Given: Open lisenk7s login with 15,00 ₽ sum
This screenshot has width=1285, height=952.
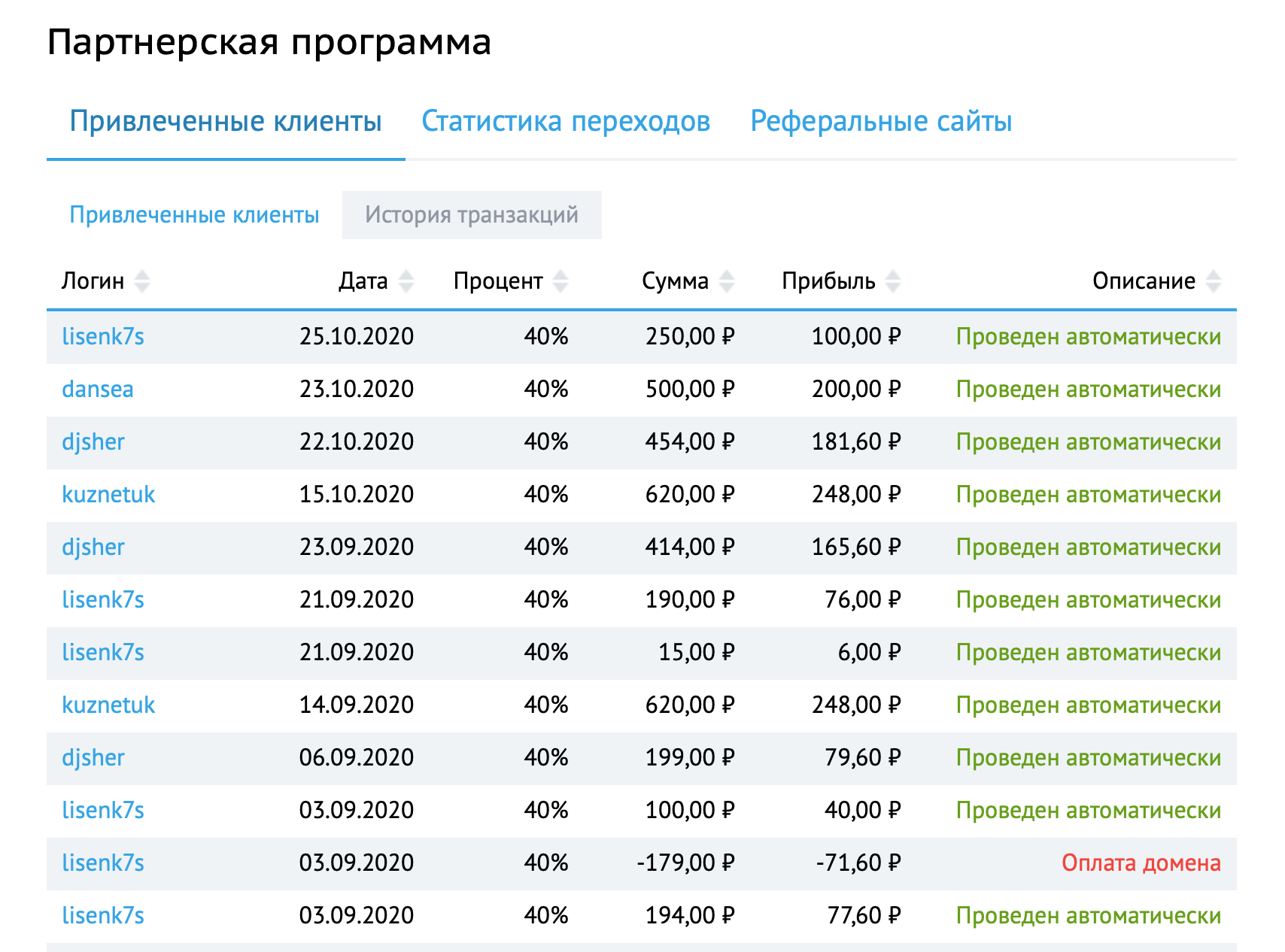Looking at the screenshot, I should pyautogui.click(x=103, y=653).
